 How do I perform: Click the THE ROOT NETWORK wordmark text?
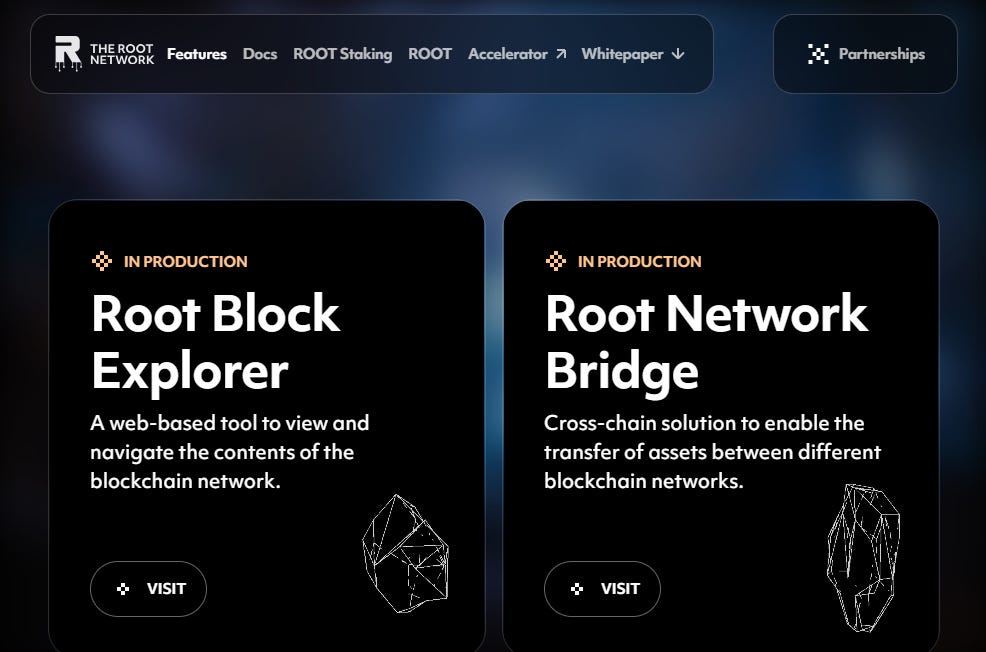click(x=123, y=54)
